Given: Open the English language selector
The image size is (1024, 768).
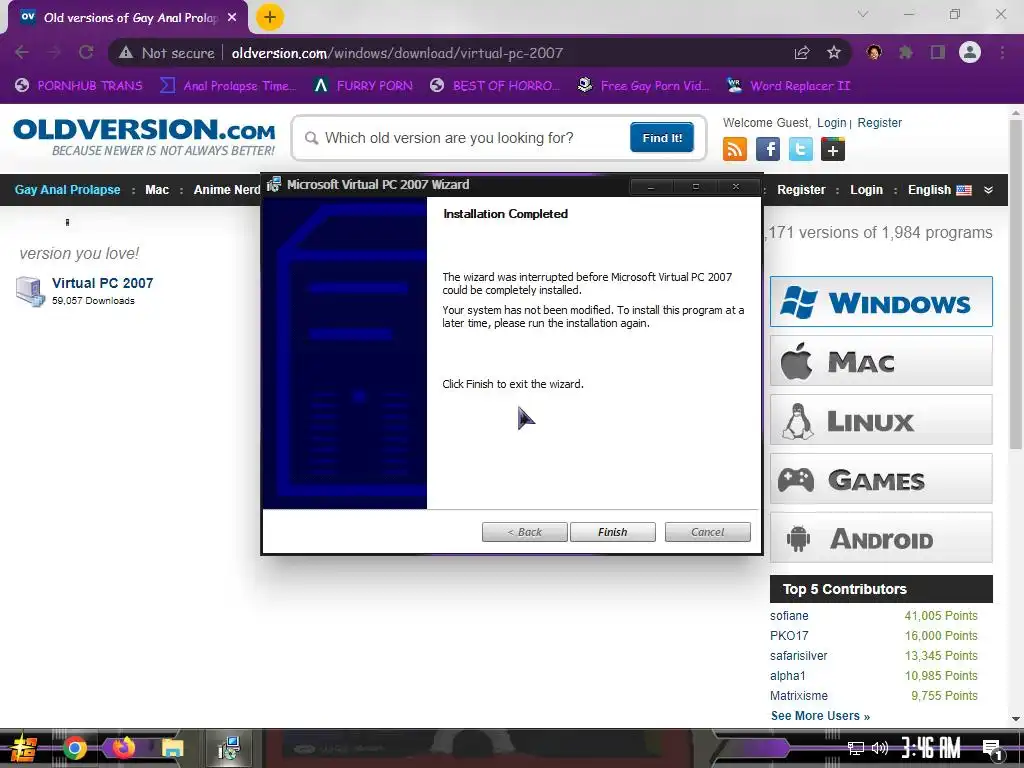Looking at the screenshot, I should pyautogui.click(x=939, y=189).
